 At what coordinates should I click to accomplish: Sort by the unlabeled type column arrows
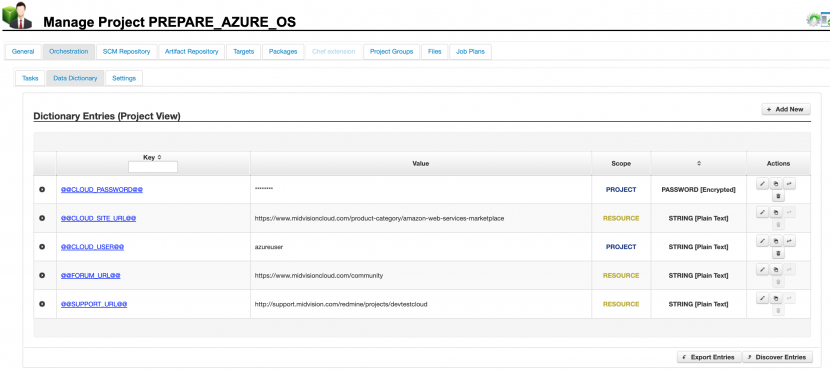coord(699,163)
